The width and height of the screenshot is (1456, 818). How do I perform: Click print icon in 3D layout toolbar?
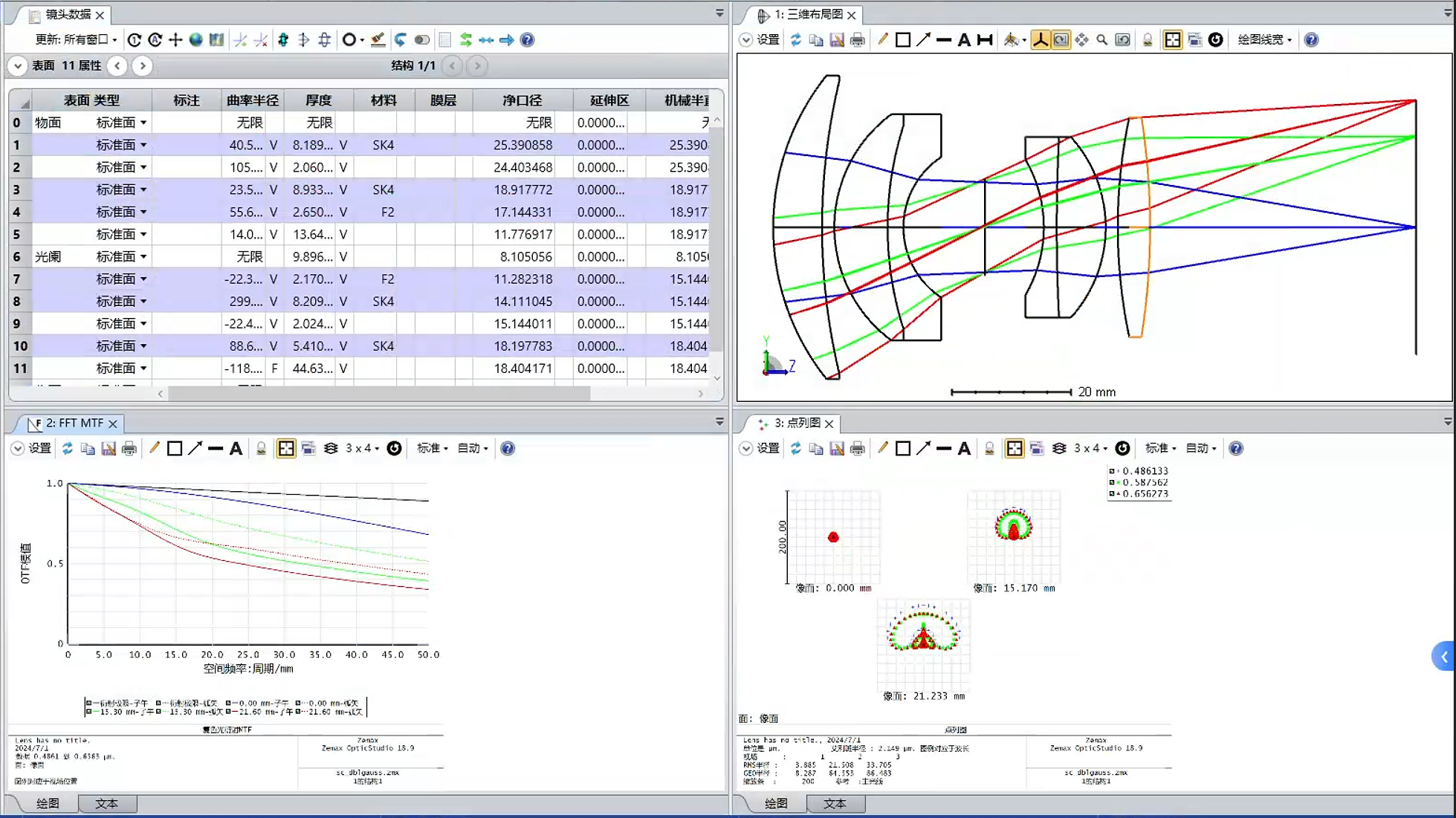857,40
